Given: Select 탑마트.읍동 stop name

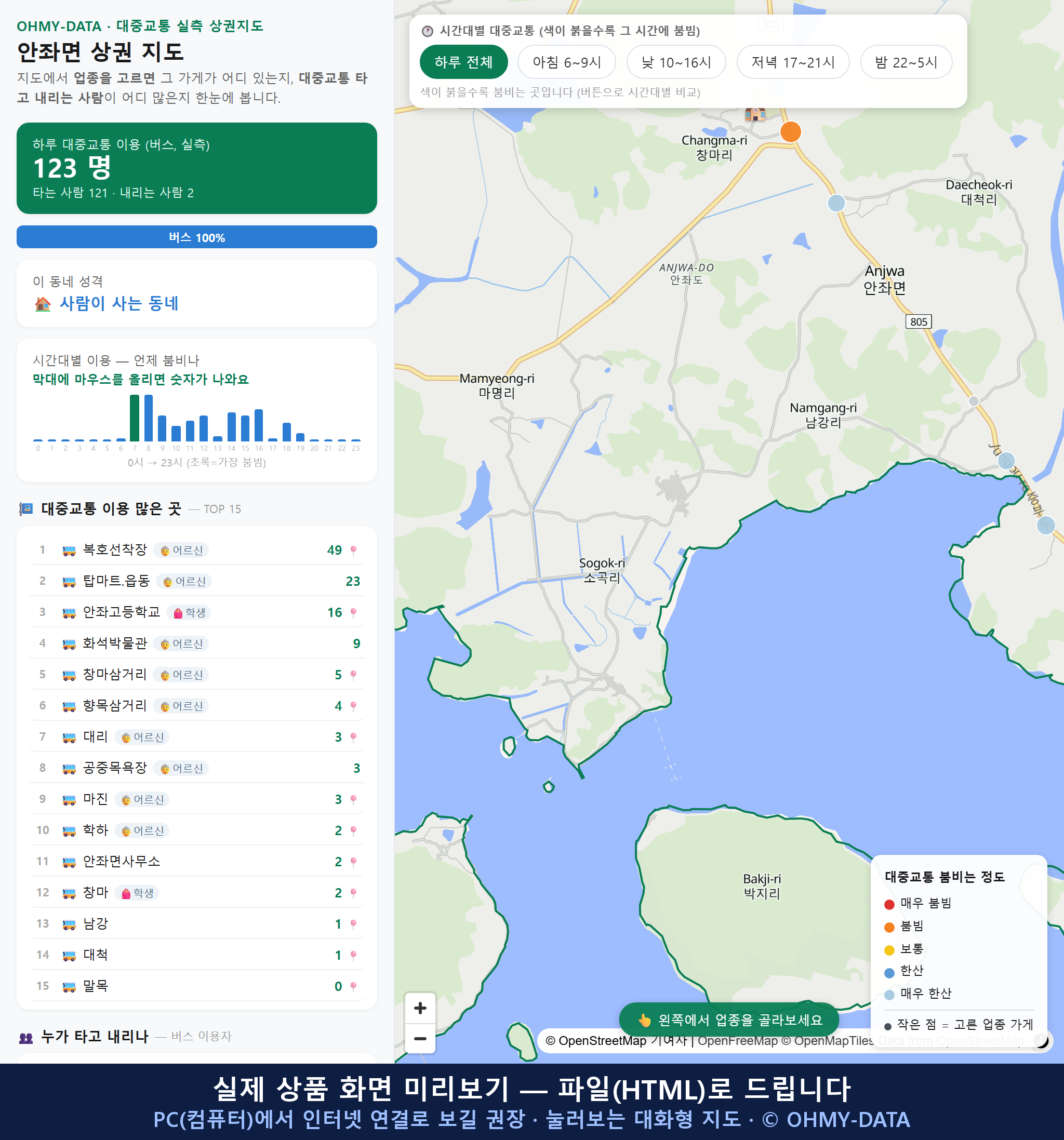Looking at the screenshot, I should coord(116,581).
